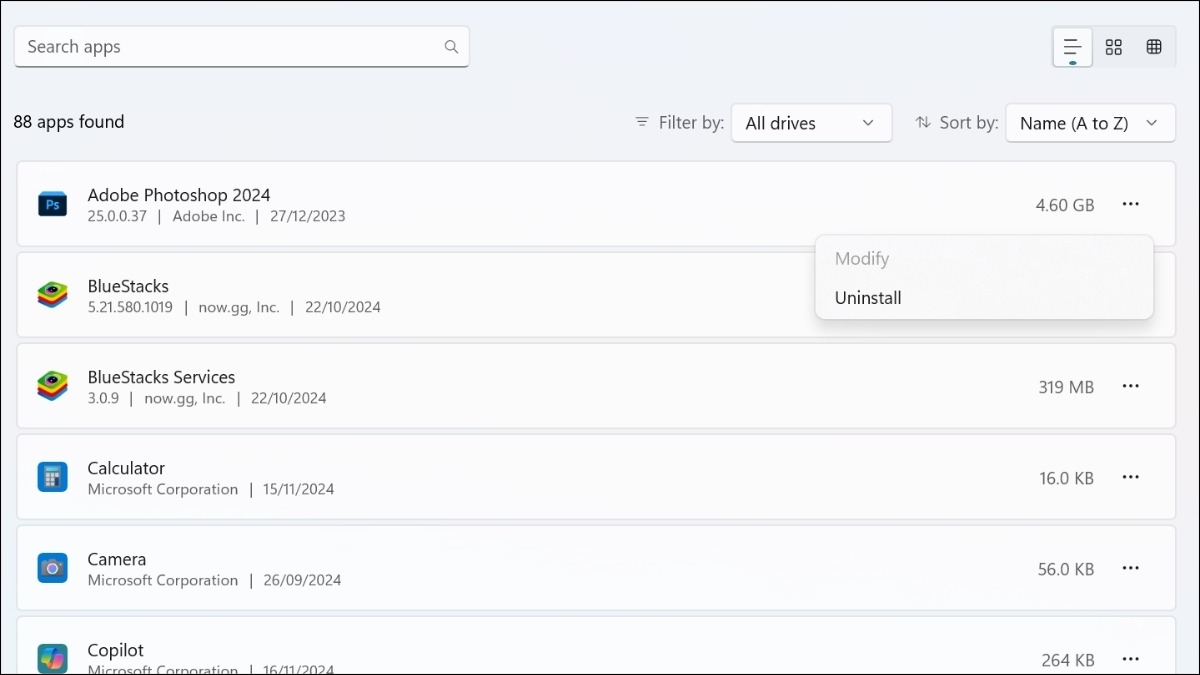Open the Name (A to Z) sort dropdown
This screenshot has height=675, width=1200.
pyautogui.click(x=1090, y=123)
